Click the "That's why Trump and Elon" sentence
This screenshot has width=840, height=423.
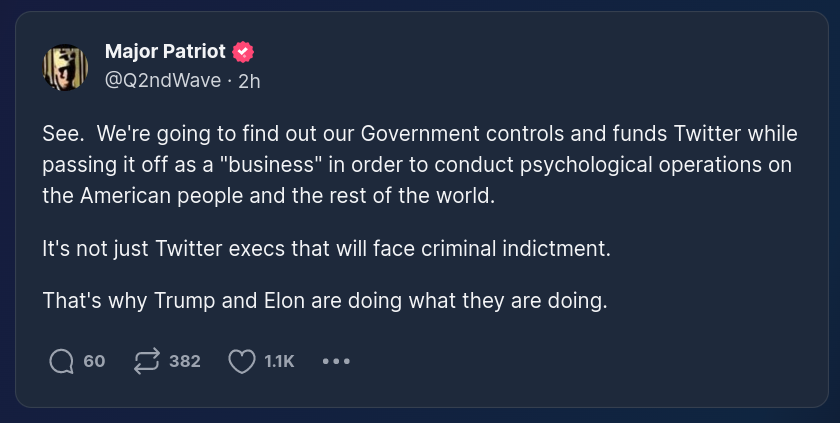tap(325, 300)
